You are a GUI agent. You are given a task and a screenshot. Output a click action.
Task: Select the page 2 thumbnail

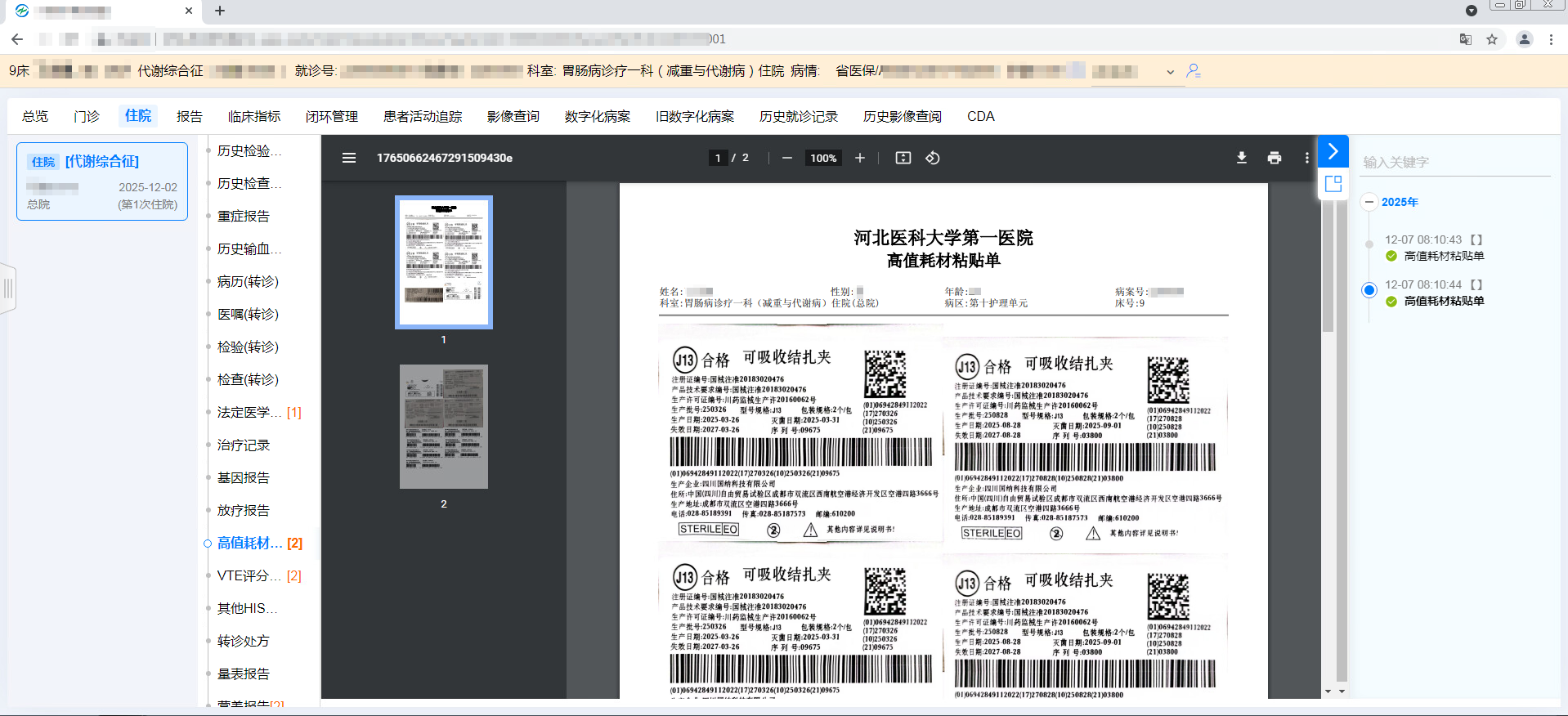(443, 427)
